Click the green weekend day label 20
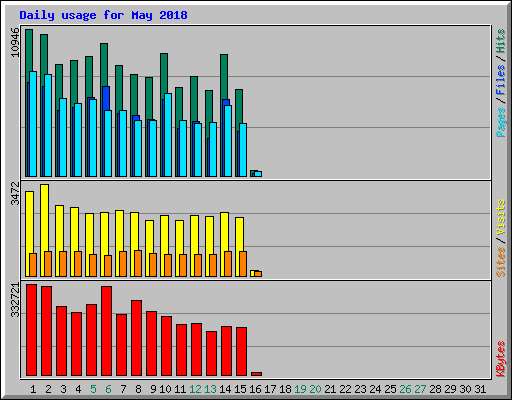 click(315, 389)
